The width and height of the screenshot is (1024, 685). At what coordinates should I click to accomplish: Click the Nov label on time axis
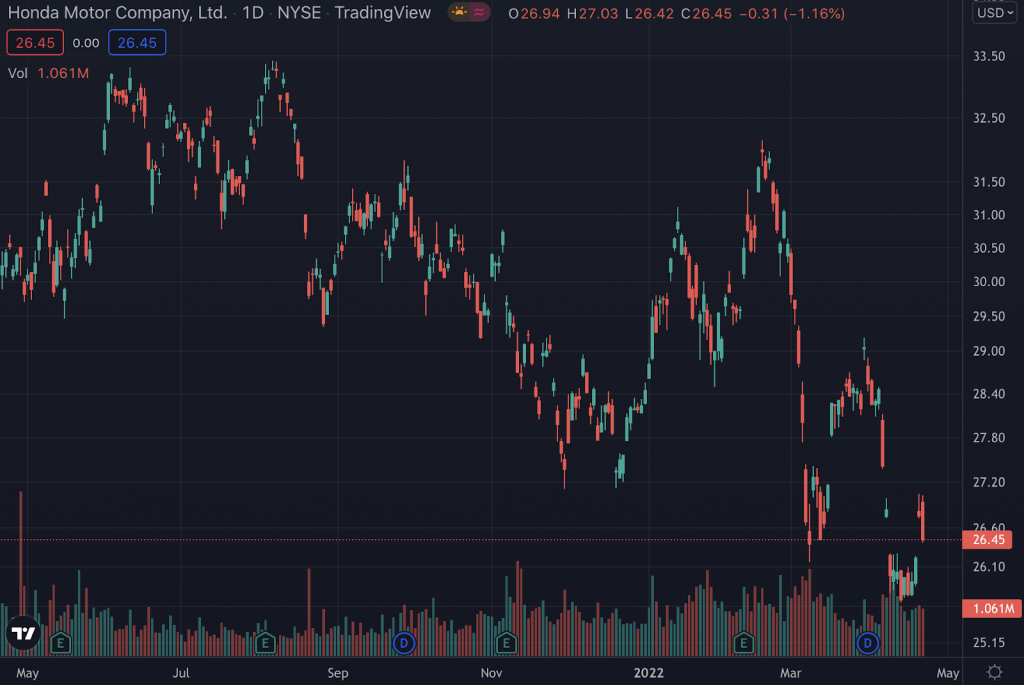pyautogui.click(x=491, y=673)
